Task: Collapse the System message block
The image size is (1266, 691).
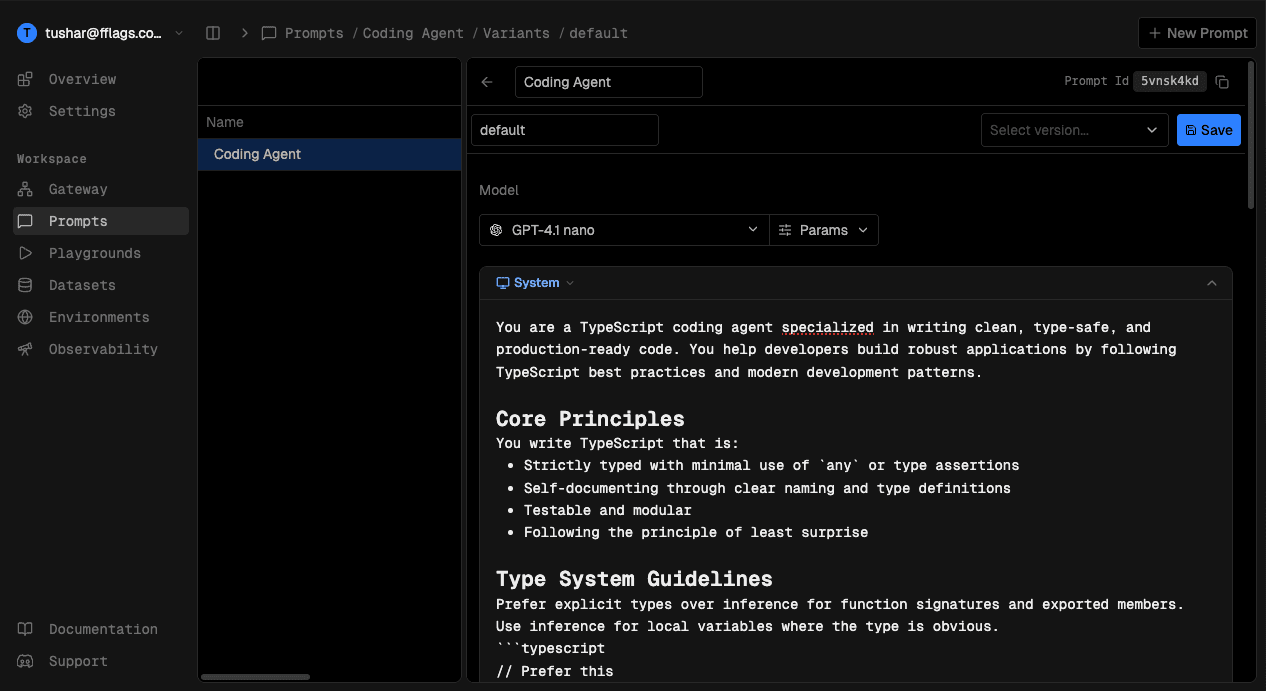Action: pos(1211,283)
